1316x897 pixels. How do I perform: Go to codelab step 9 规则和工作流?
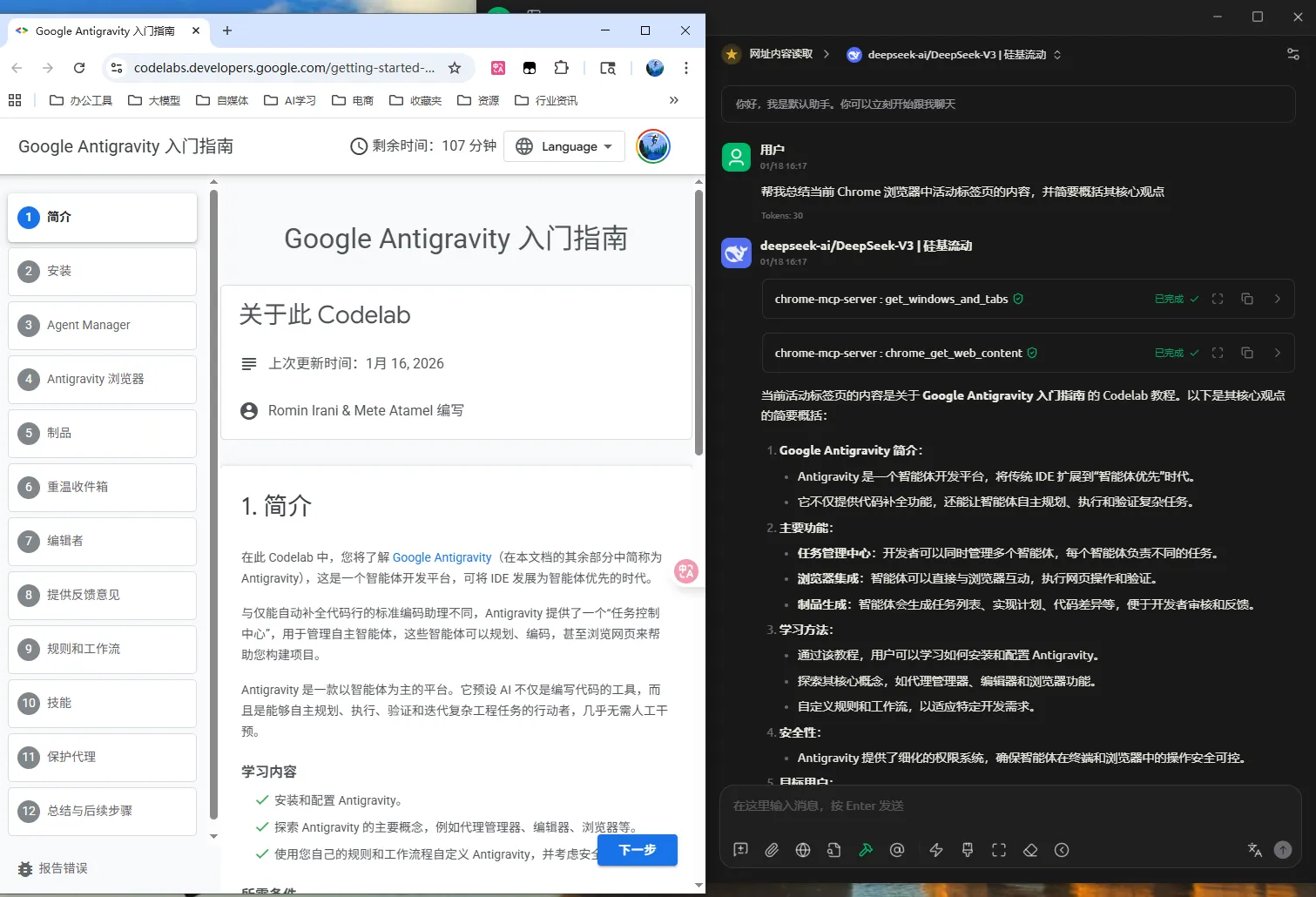(x=103, y=649)
